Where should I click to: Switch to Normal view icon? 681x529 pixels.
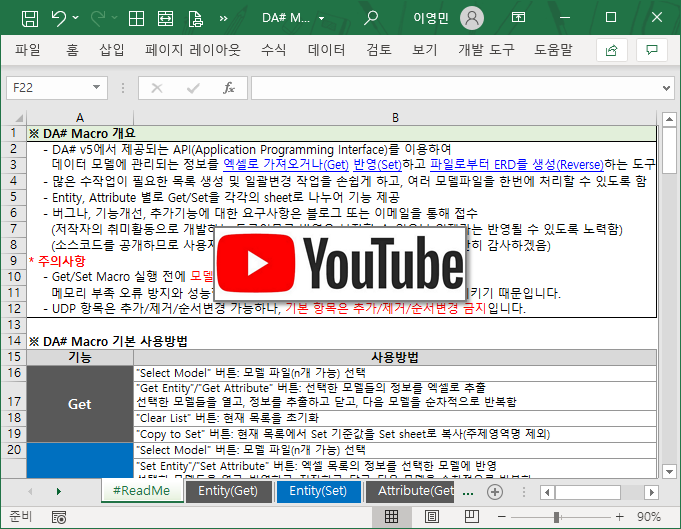coord(391,516)
